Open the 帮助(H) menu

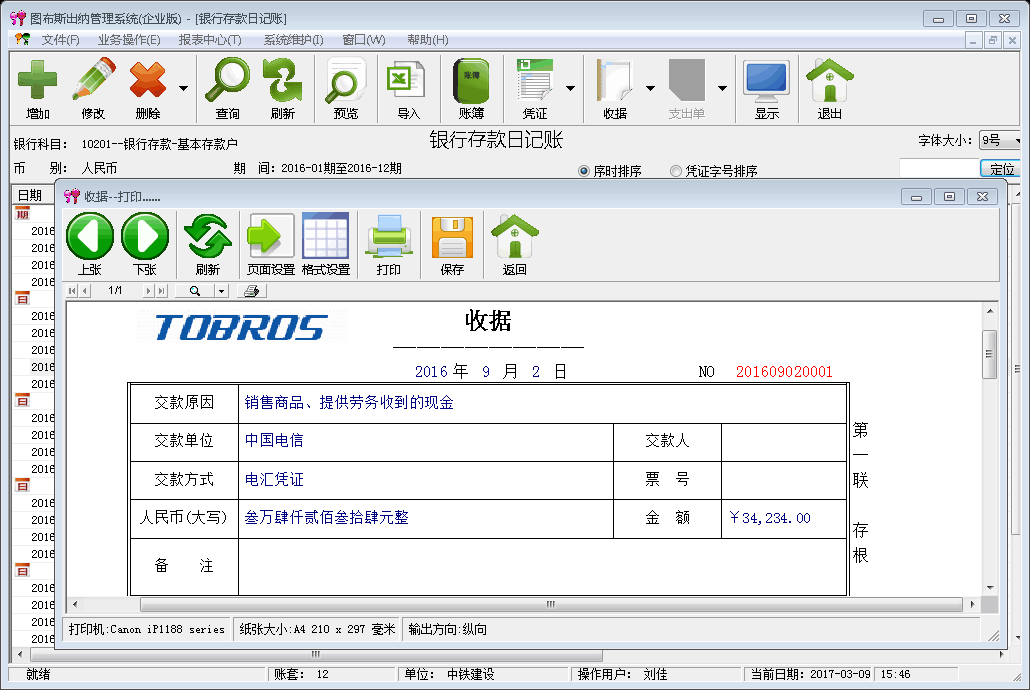click(428, 39)
